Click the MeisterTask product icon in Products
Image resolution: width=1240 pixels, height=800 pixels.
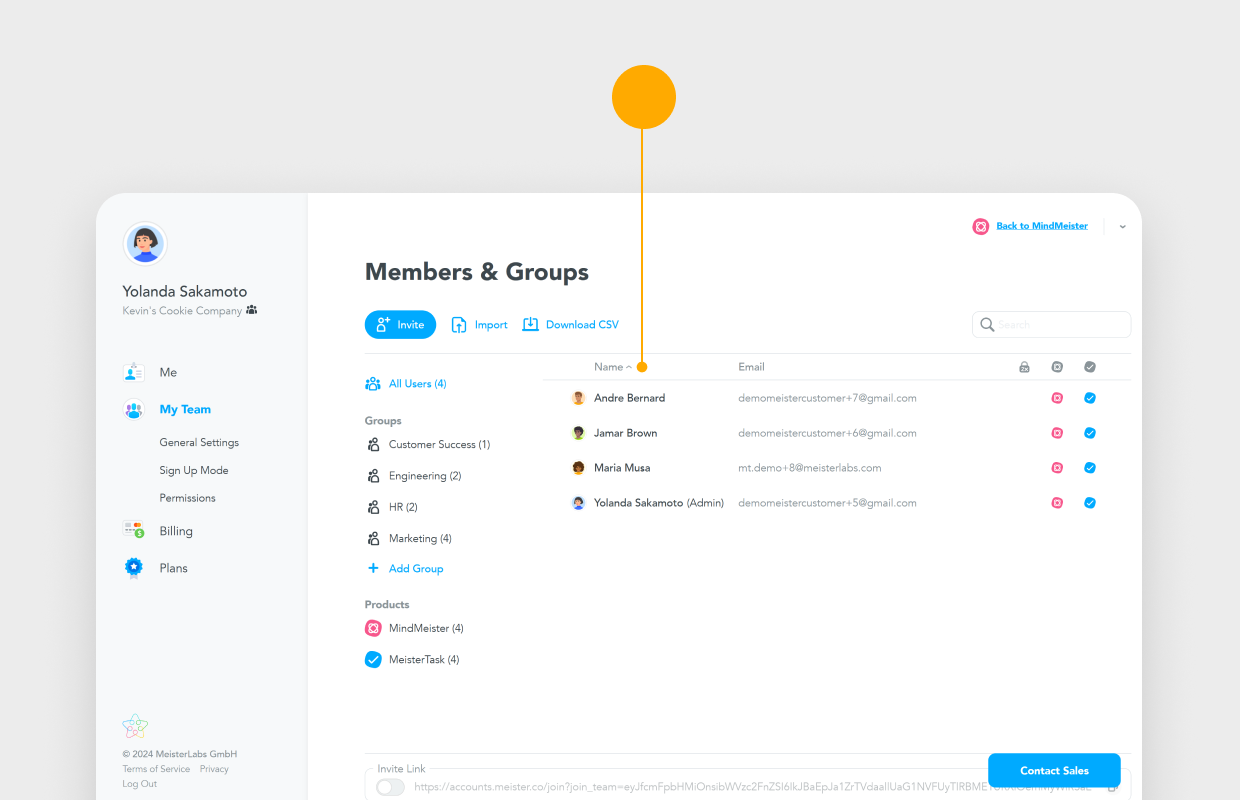click(x=373, y=659)
